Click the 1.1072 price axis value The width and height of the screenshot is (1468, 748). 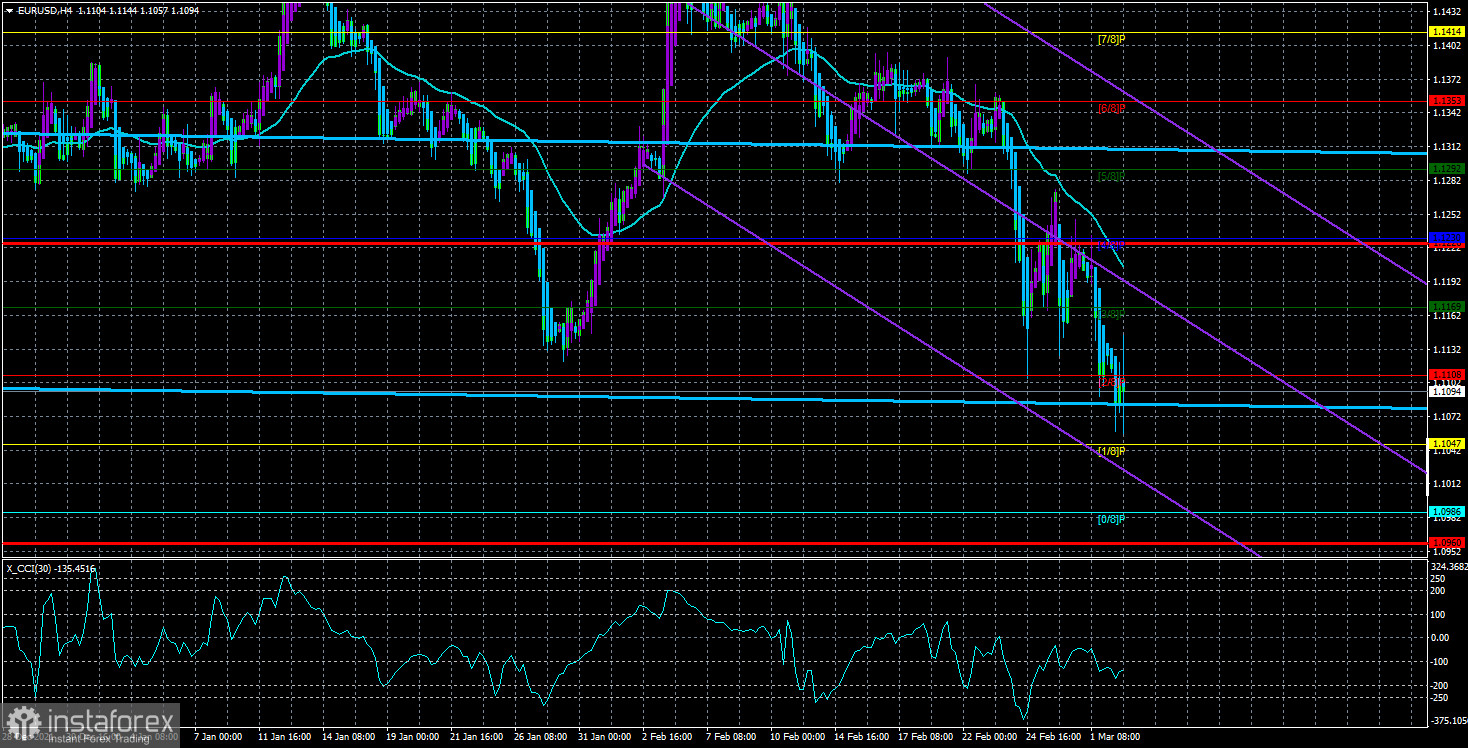click(1448, 417)
